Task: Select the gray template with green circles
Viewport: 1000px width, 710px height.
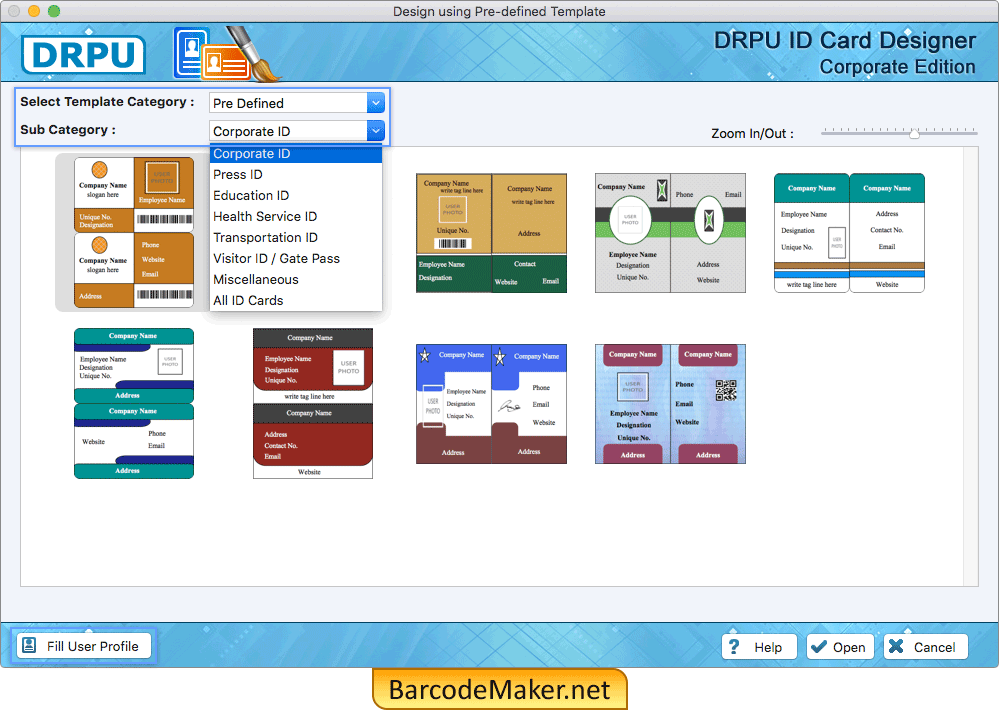Action: 670,233
